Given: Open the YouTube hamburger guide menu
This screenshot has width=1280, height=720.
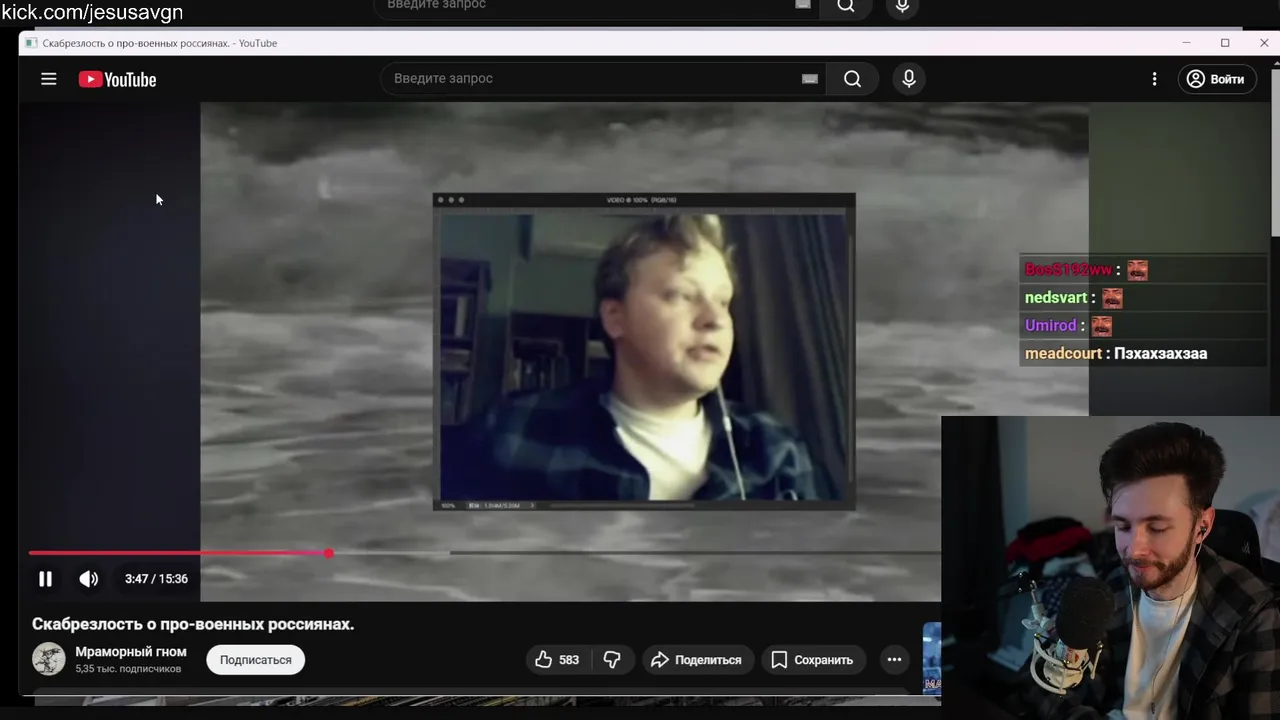Looking at the screenshot, I should [x=48, y=79].
